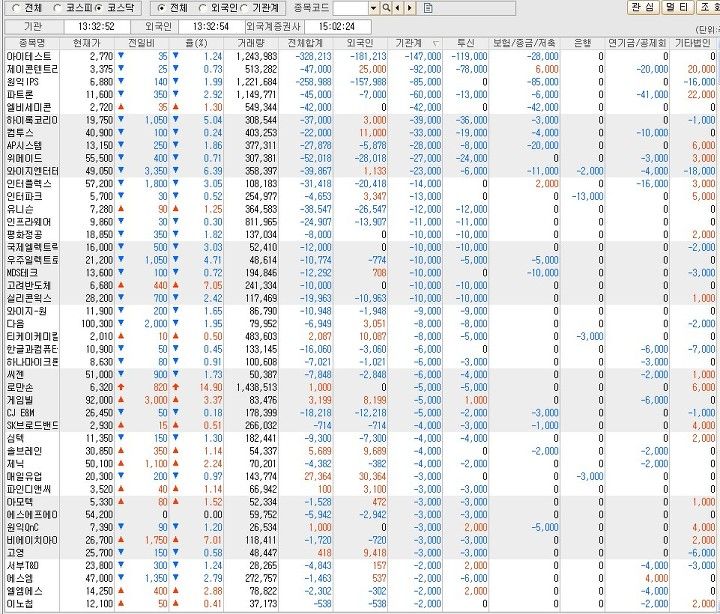Open the document icon next to arrows
This screenshot has width=720, height=614.
[x=428, y=8]
